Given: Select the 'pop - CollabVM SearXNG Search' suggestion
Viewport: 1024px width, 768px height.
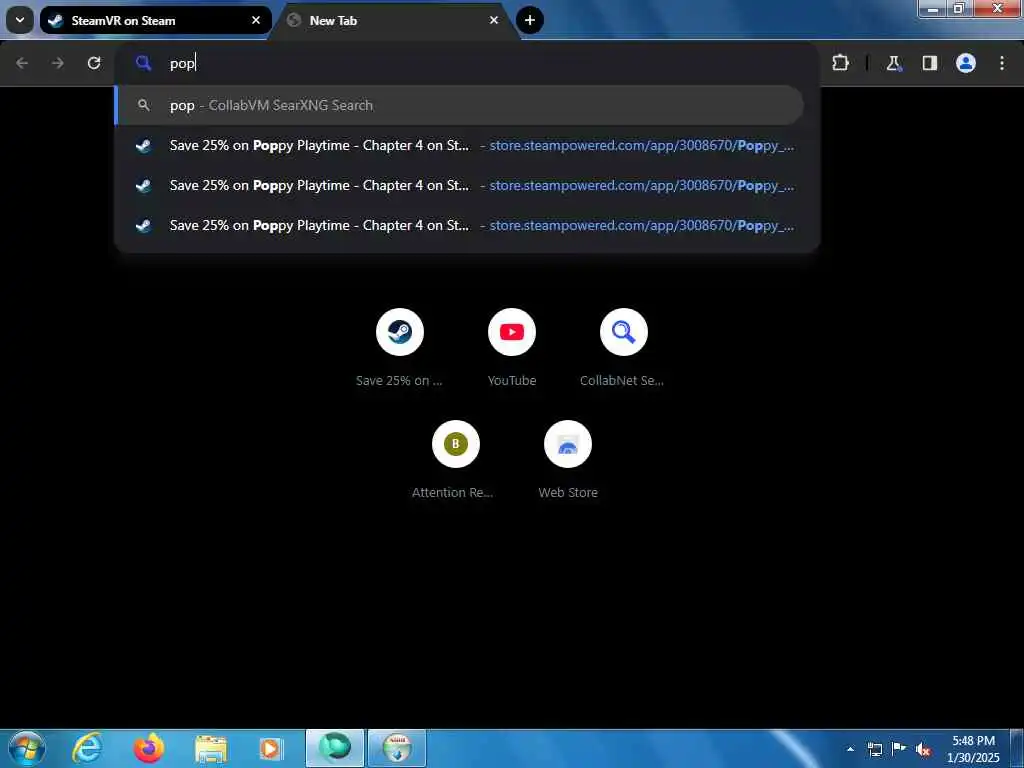Looking at the screenshot, I should [x=460, y=105].
